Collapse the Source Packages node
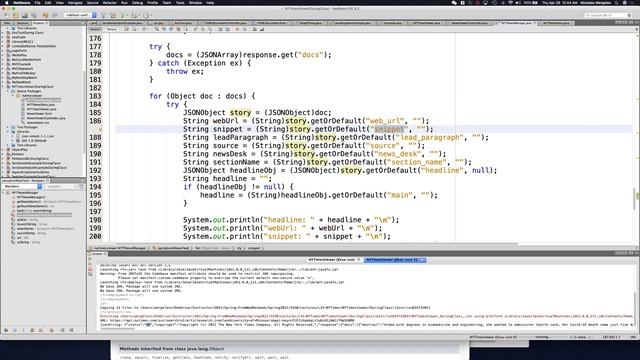This screenshot has width=640, height=360. (8, 91)
